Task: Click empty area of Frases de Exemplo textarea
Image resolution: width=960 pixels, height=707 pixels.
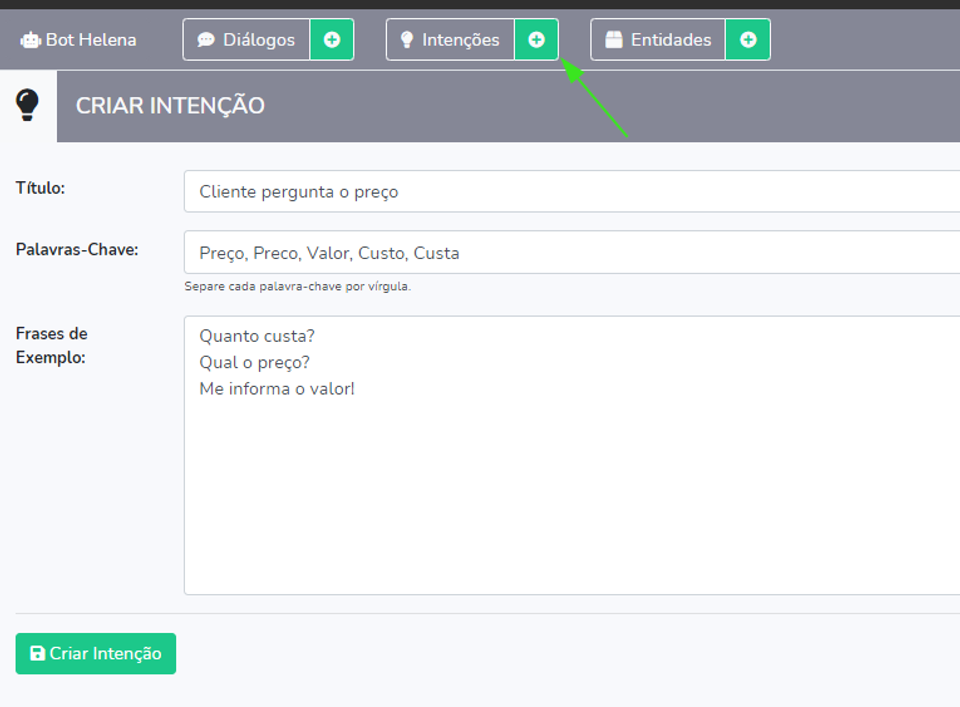Action: (x=570, y=500)
